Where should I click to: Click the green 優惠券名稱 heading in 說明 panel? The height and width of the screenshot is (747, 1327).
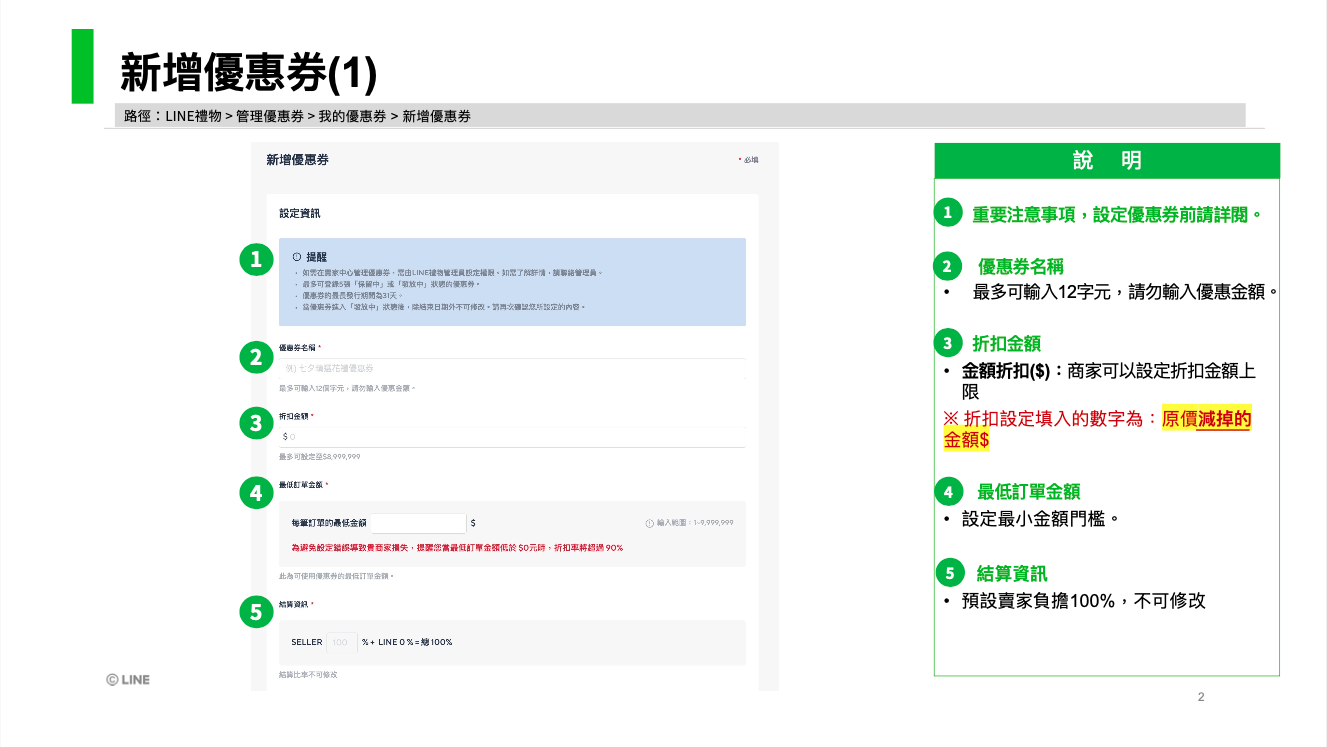tap(1020, 267)
